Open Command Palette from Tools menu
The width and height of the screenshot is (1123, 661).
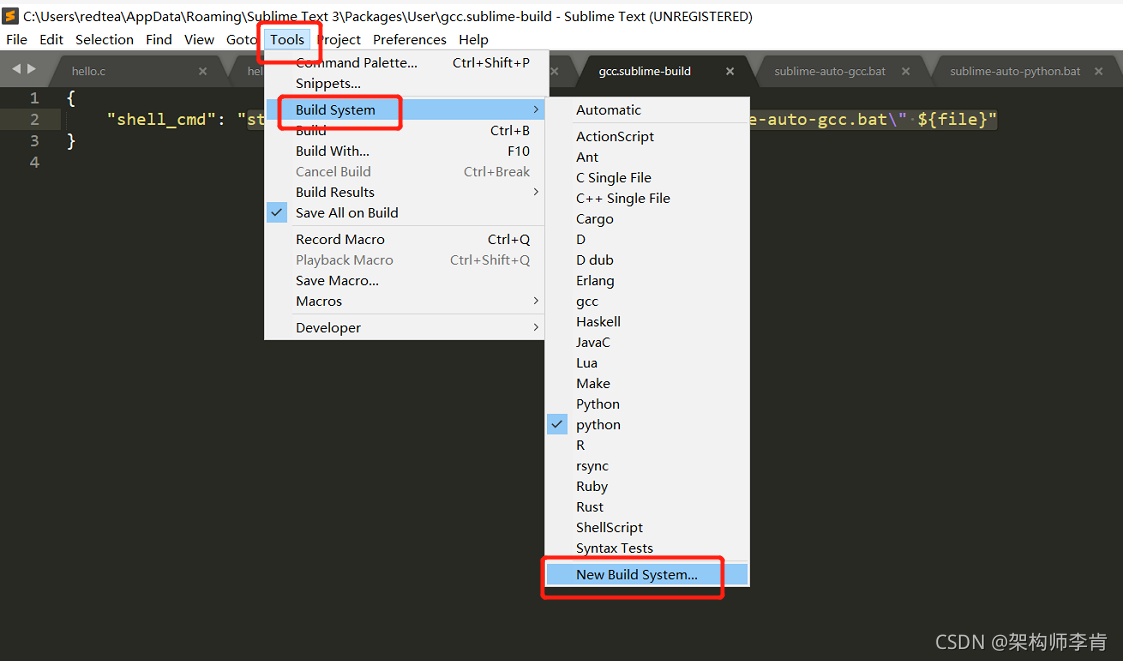tap(405, 62)
